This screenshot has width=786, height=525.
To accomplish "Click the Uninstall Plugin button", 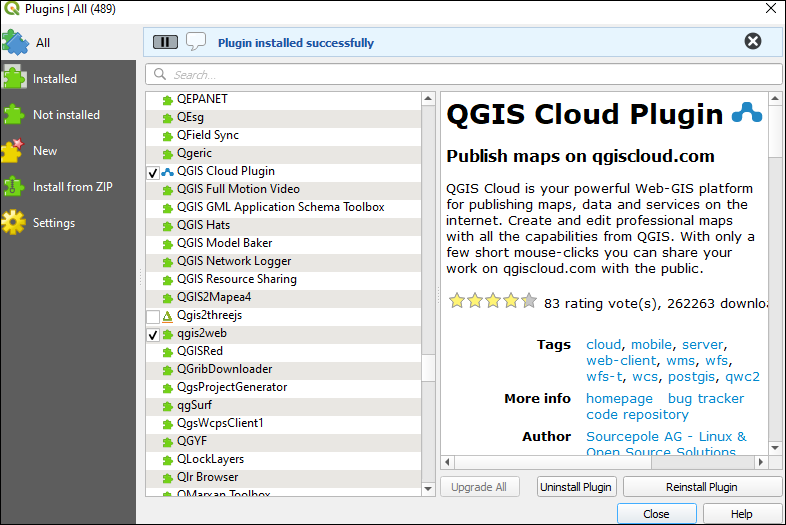I will [x=575, y=487].
